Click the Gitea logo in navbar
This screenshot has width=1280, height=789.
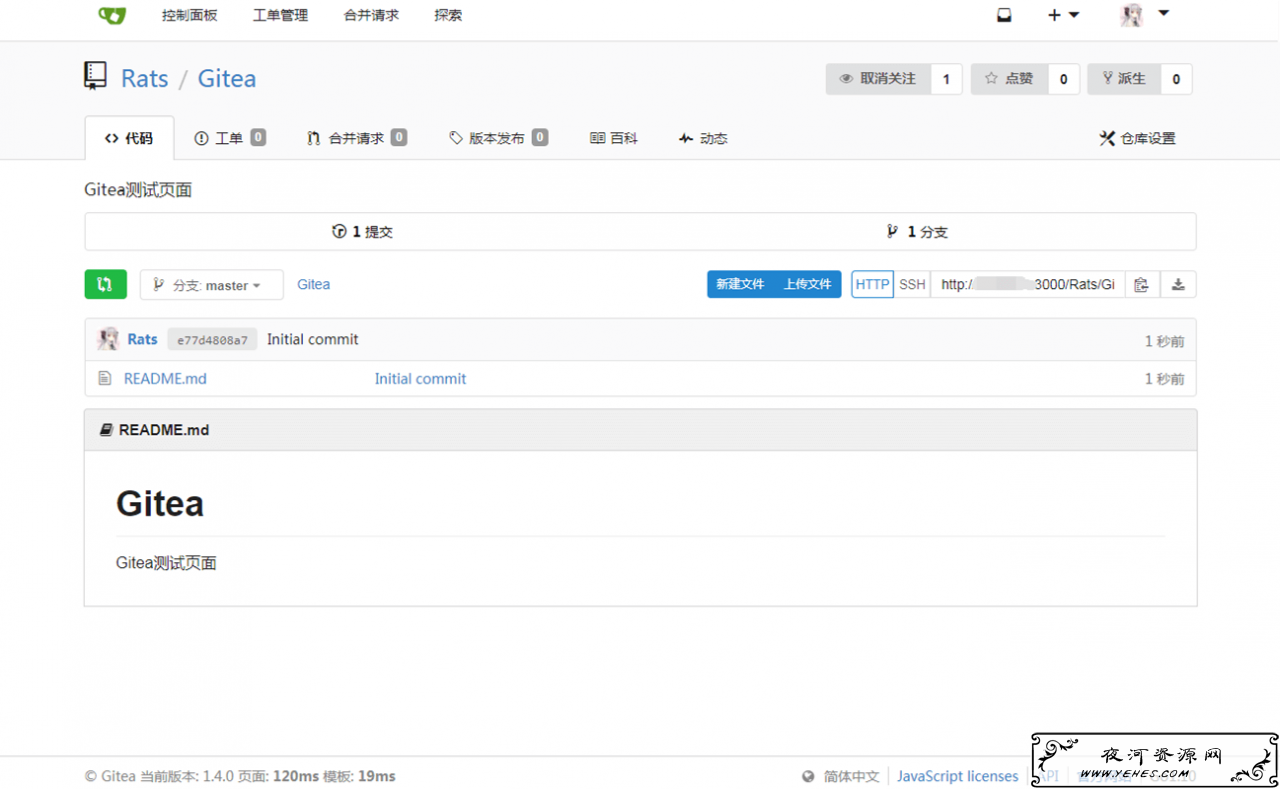point(112,15)
